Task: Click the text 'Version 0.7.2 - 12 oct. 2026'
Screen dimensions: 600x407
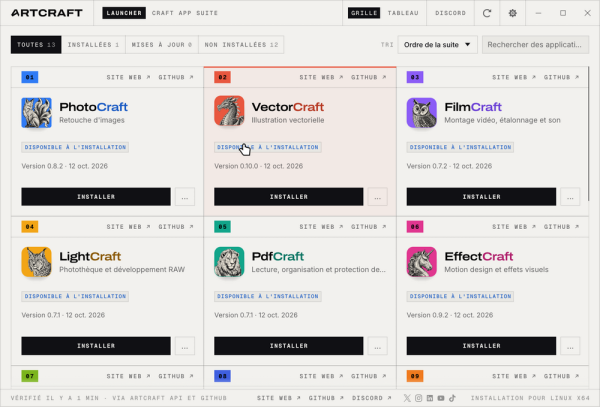Action: coord(449,166)
